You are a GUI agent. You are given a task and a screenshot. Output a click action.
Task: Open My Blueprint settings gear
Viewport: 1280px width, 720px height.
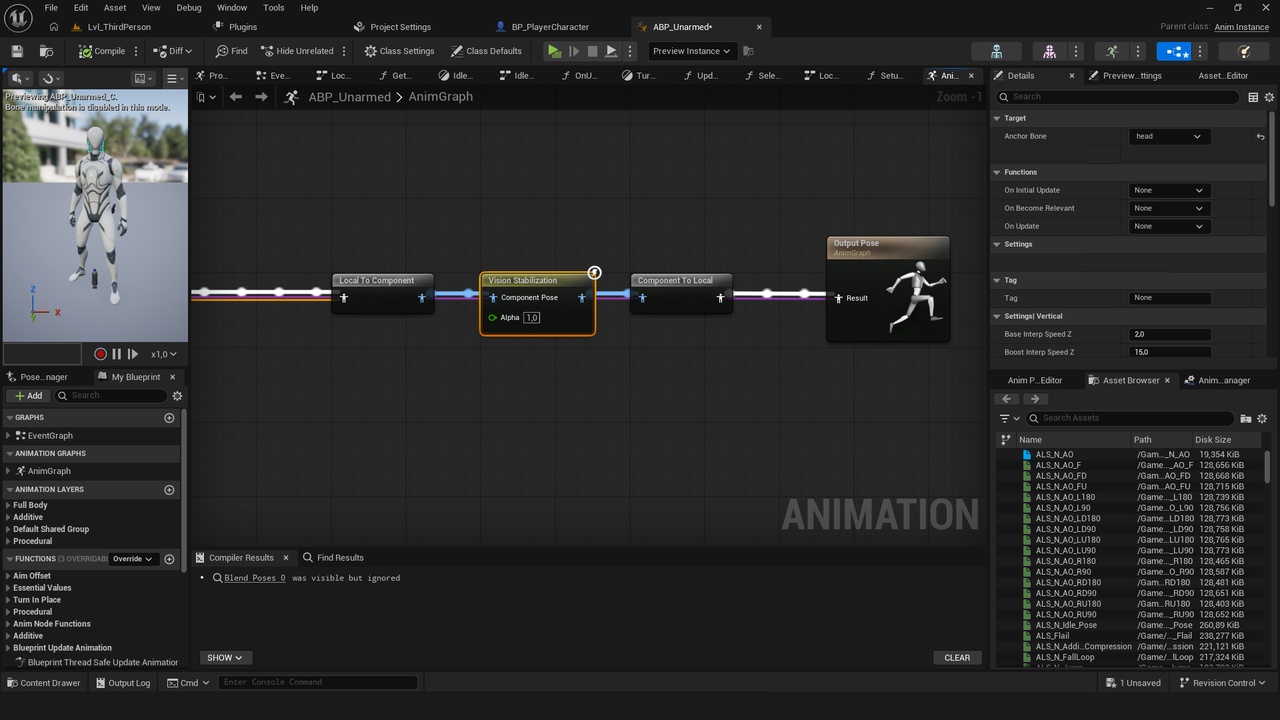(177, 396)
